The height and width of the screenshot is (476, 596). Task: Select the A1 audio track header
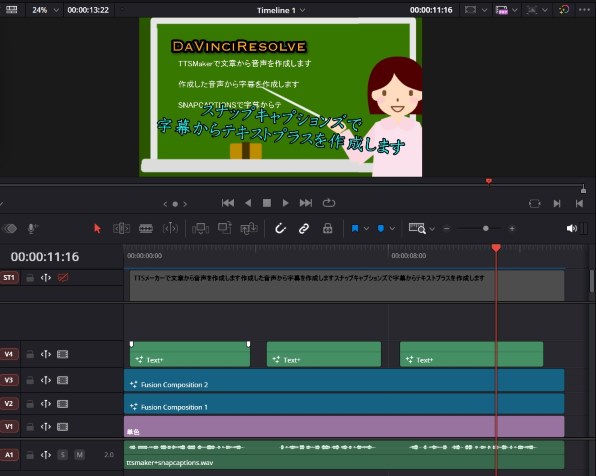click(9, 455)
